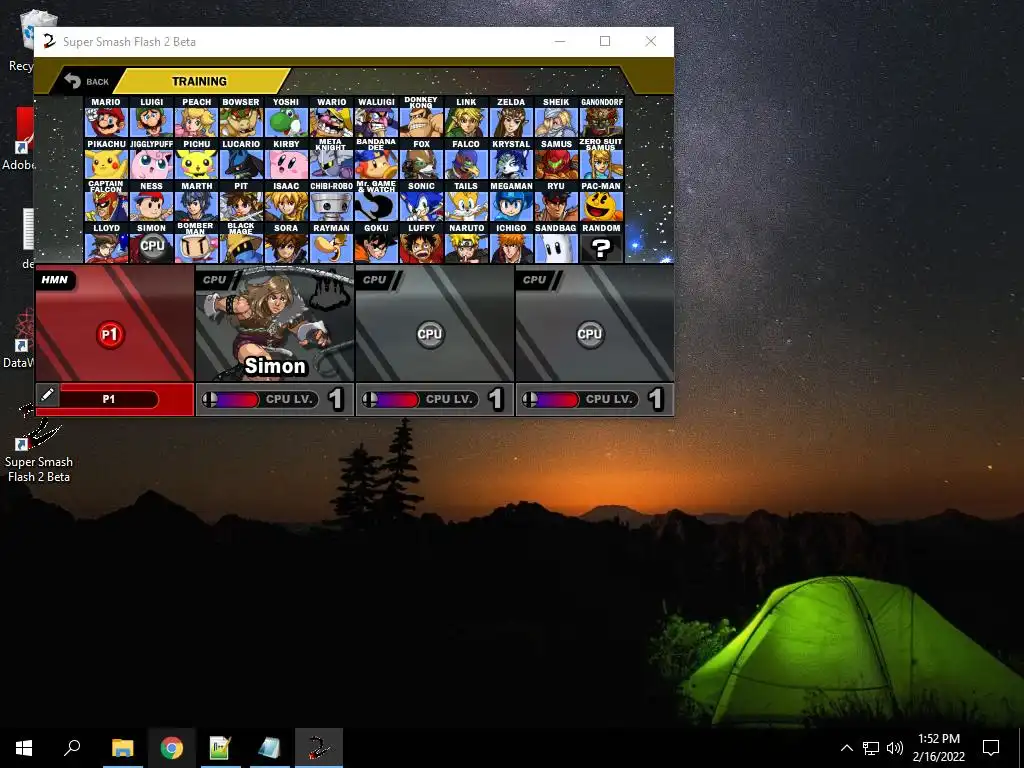Select Super Smash Flash 2 Beta desktop shortcut
The image size is (1024, 768).
click(39, 444)
